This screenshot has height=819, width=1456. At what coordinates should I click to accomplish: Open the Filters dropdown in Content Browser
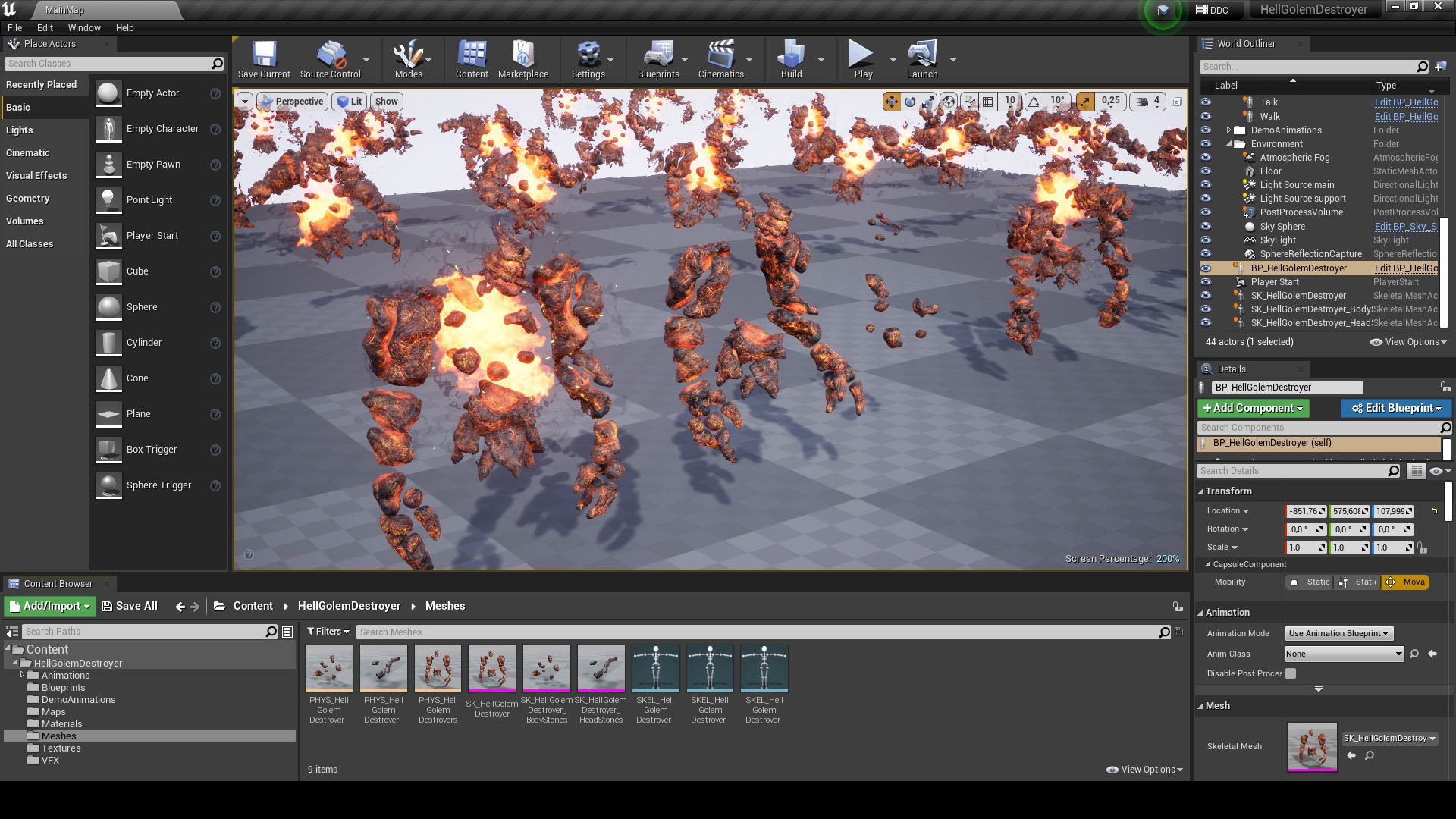click(328, 632)
